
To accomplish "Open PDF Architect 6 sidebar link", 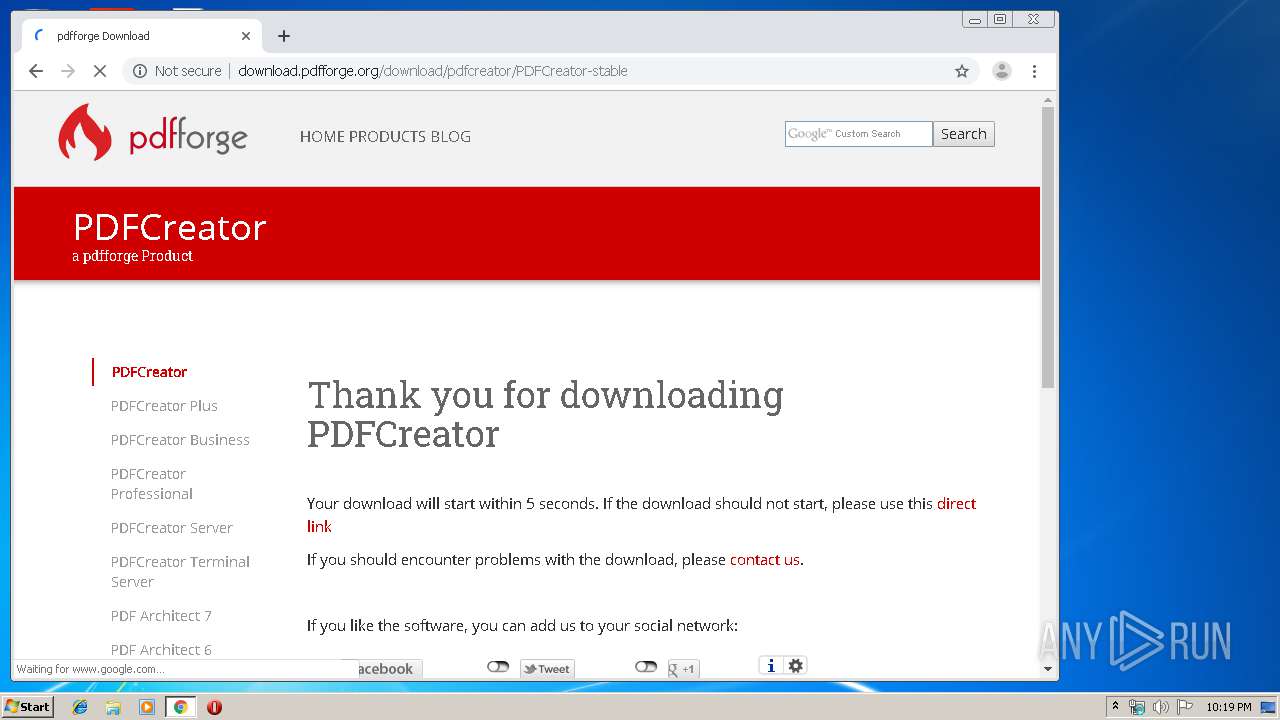I will click(x=161, y=650).
